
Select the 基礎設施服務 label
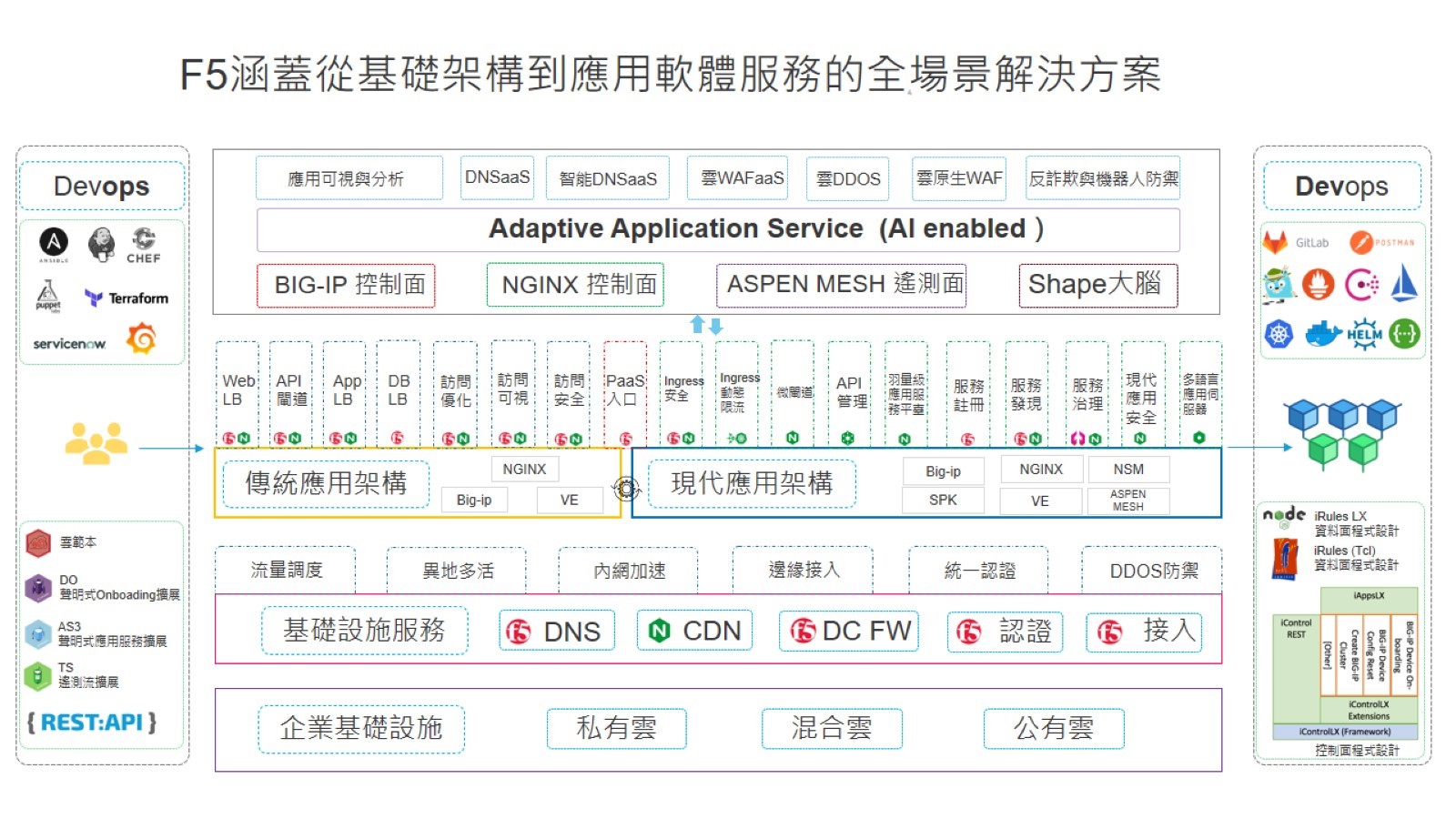pos(364,631)
